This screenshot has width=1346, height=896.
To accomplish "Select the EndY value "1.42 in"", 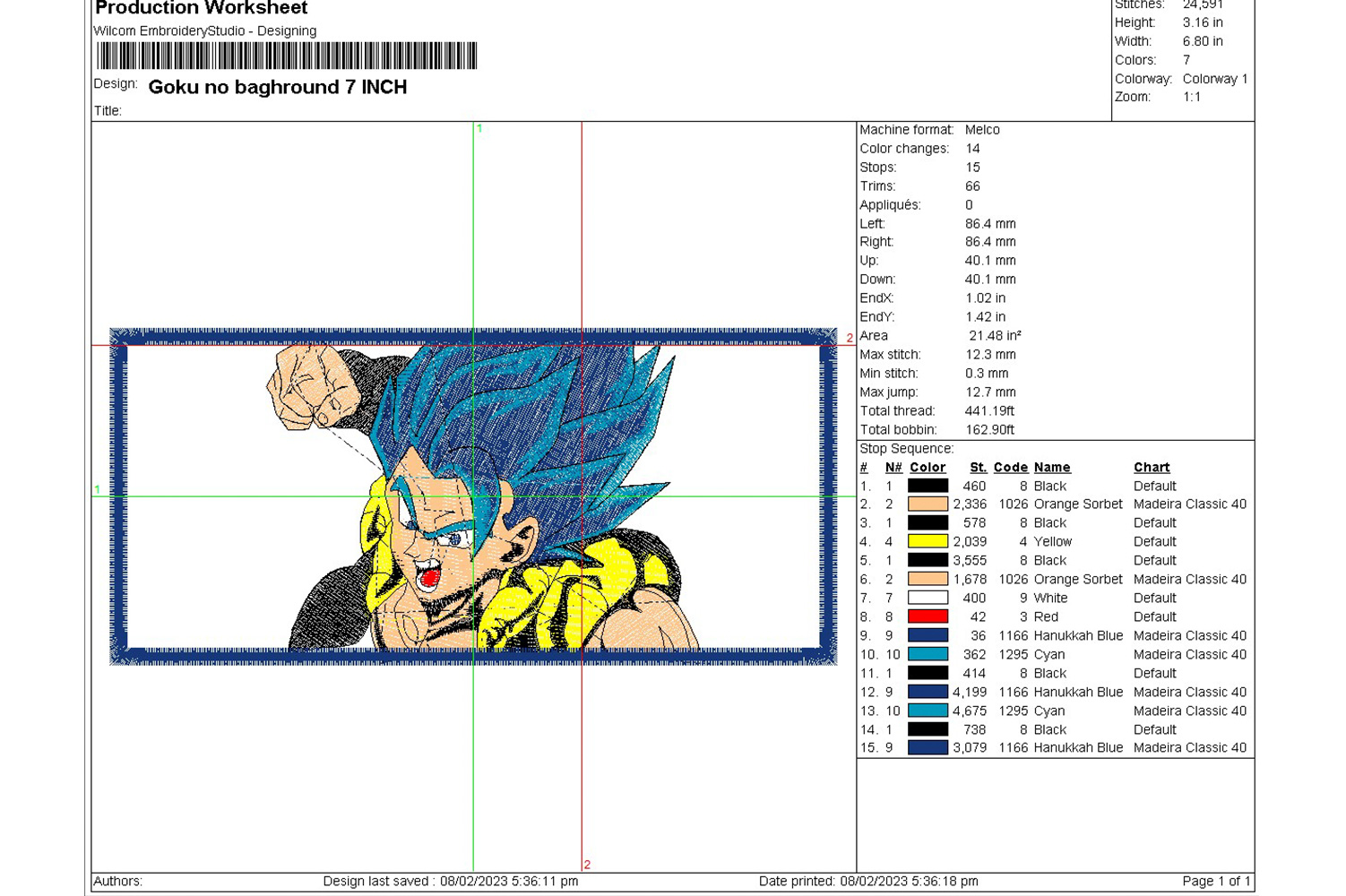I will (986, 317).
